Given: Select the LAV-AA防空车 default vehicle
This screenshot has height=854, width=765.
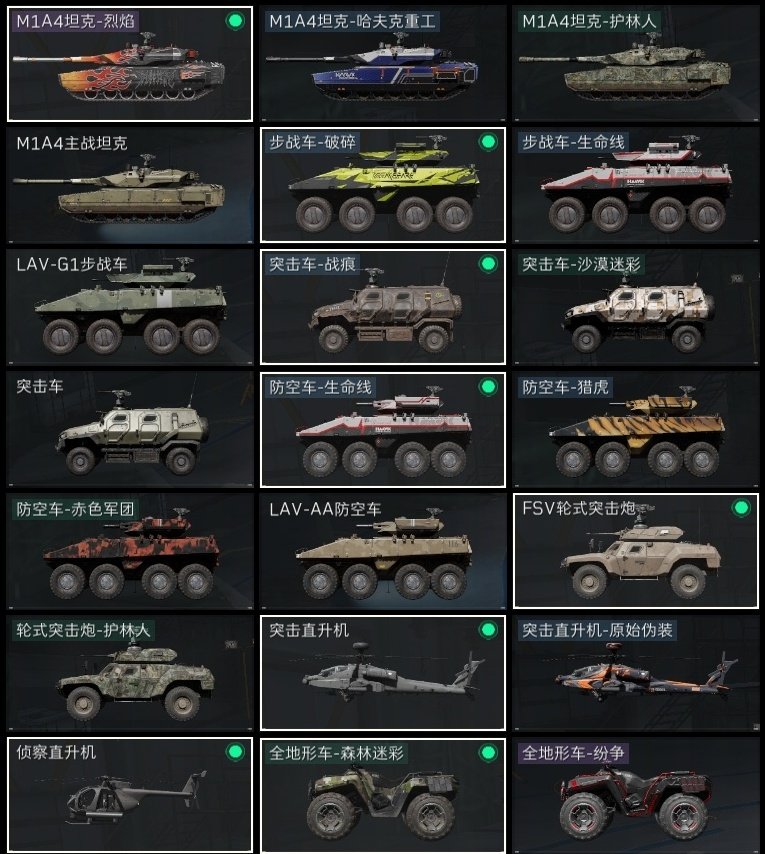Looking at the screenshot, I should tap(383, 551).
